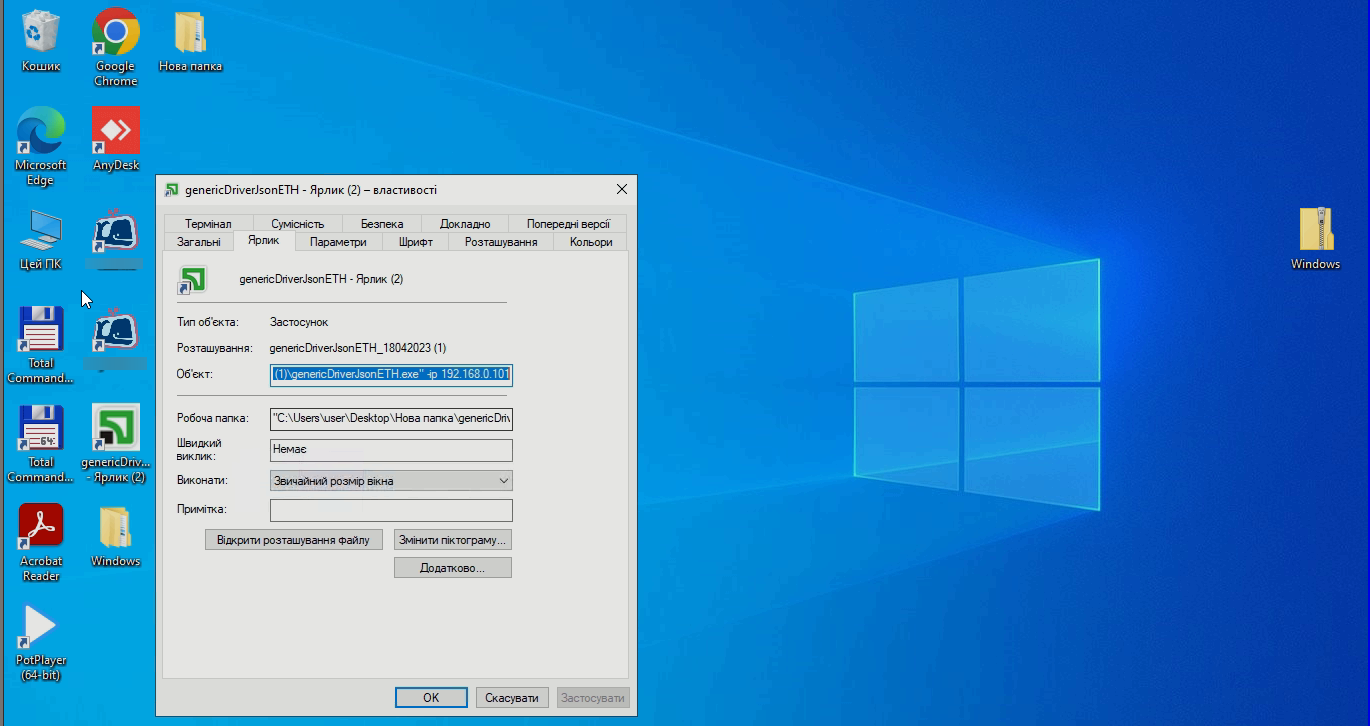Select PotPlayer (64-bit) desktop icon
The height and width of the screenshot is (726, 1370).
pyautogui.click(x=41, y=627)
